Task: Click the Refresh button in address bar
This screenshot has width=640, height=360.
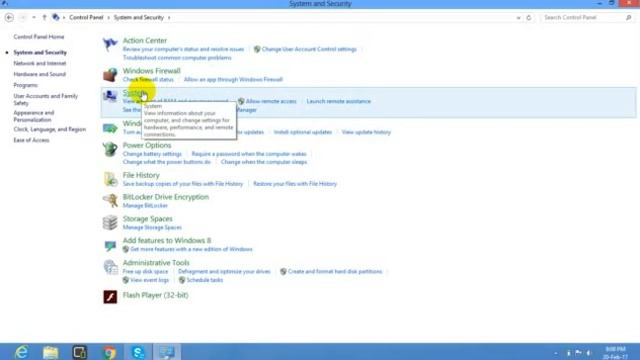Action: point(529,18)
